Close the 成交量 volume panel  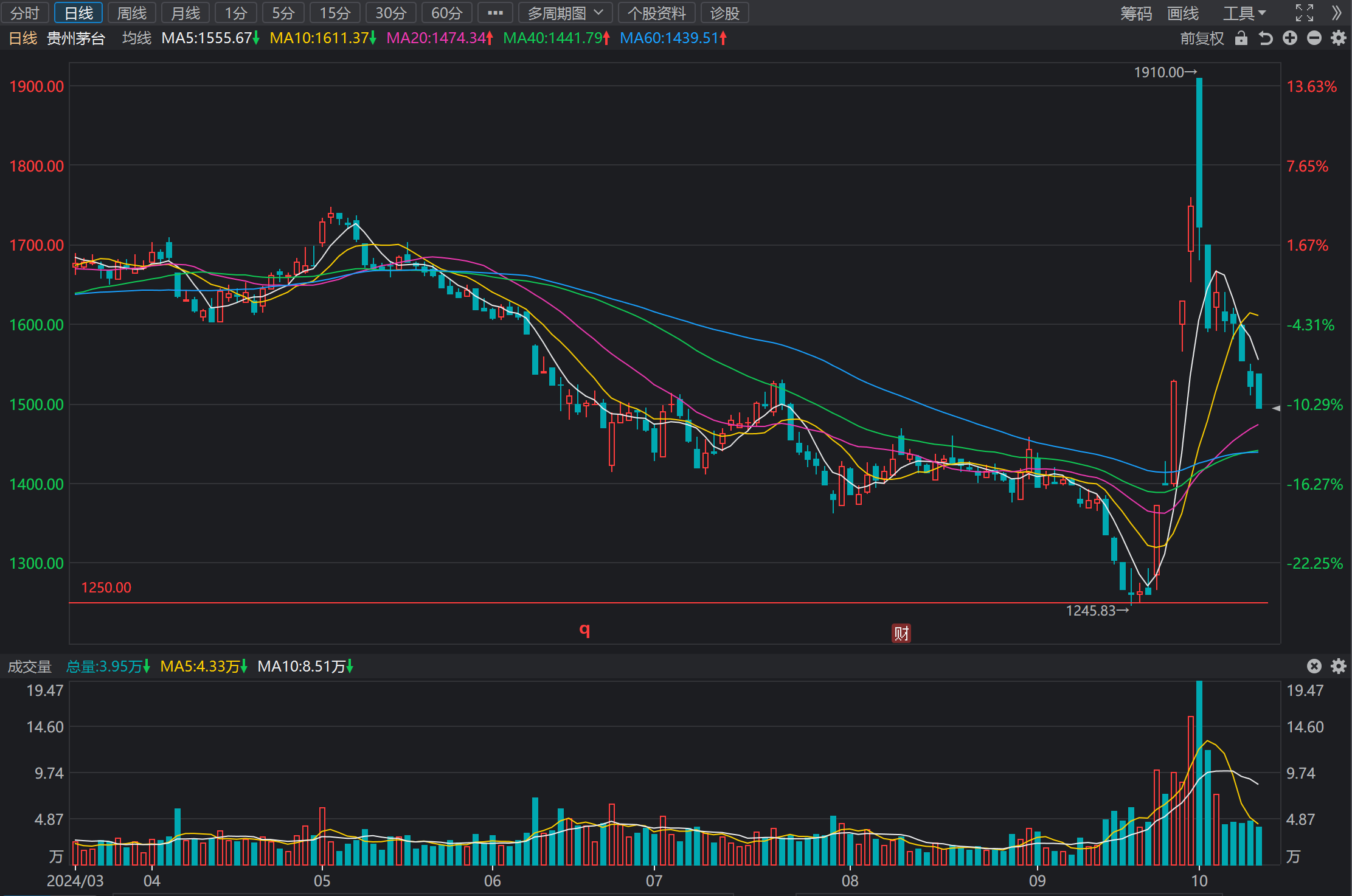(x=1314, y=666)
